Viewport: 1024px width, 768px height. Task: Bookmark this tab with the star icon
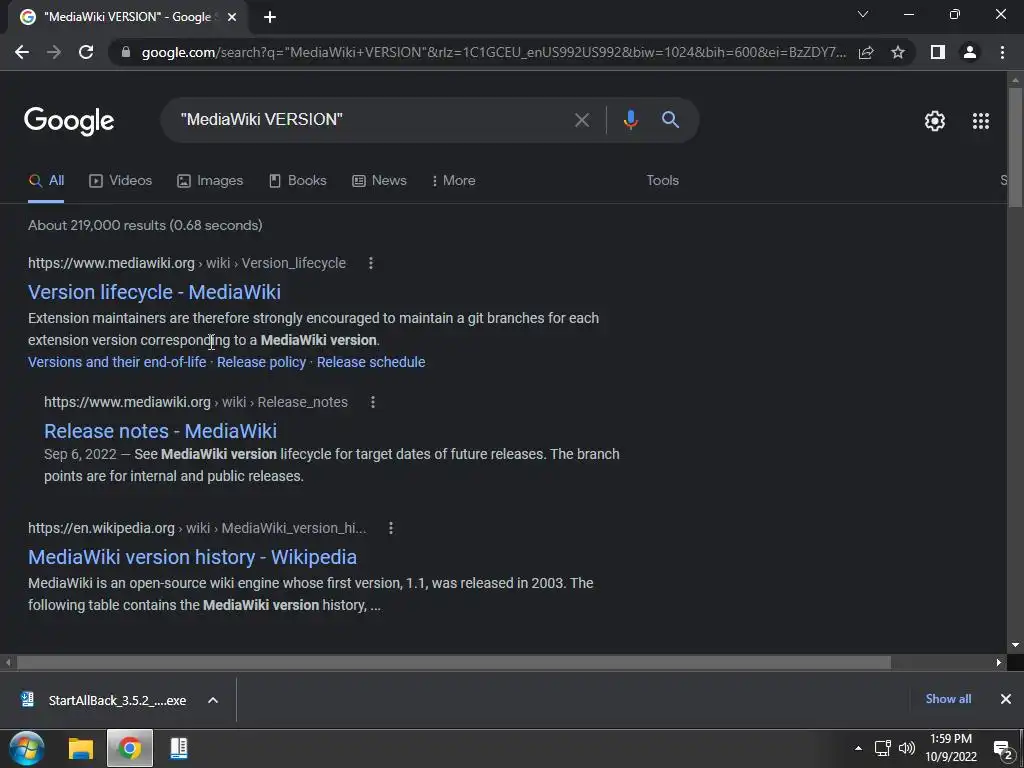point(898,52)
